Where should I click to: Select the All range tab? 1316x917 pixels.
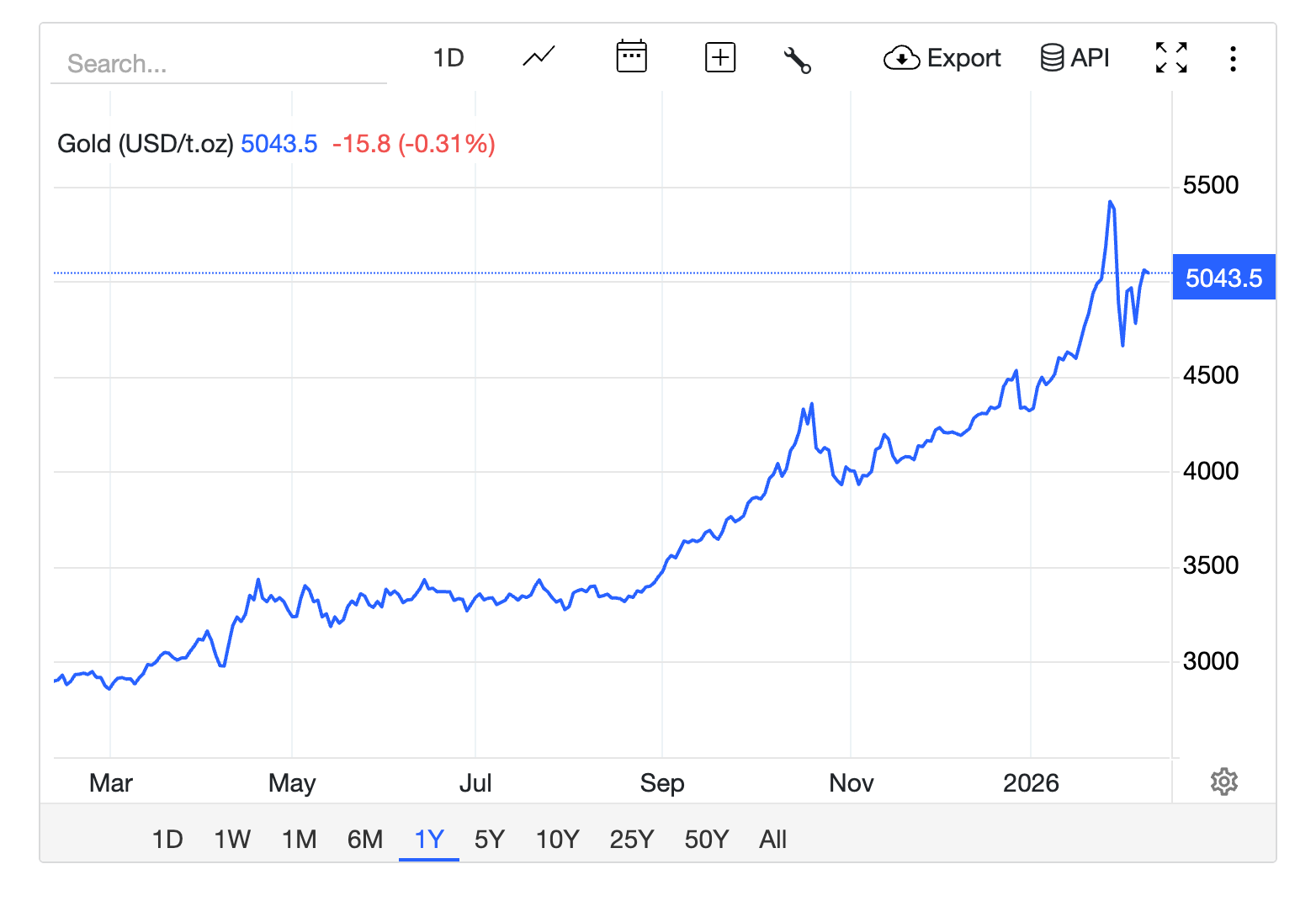point(772,839)
